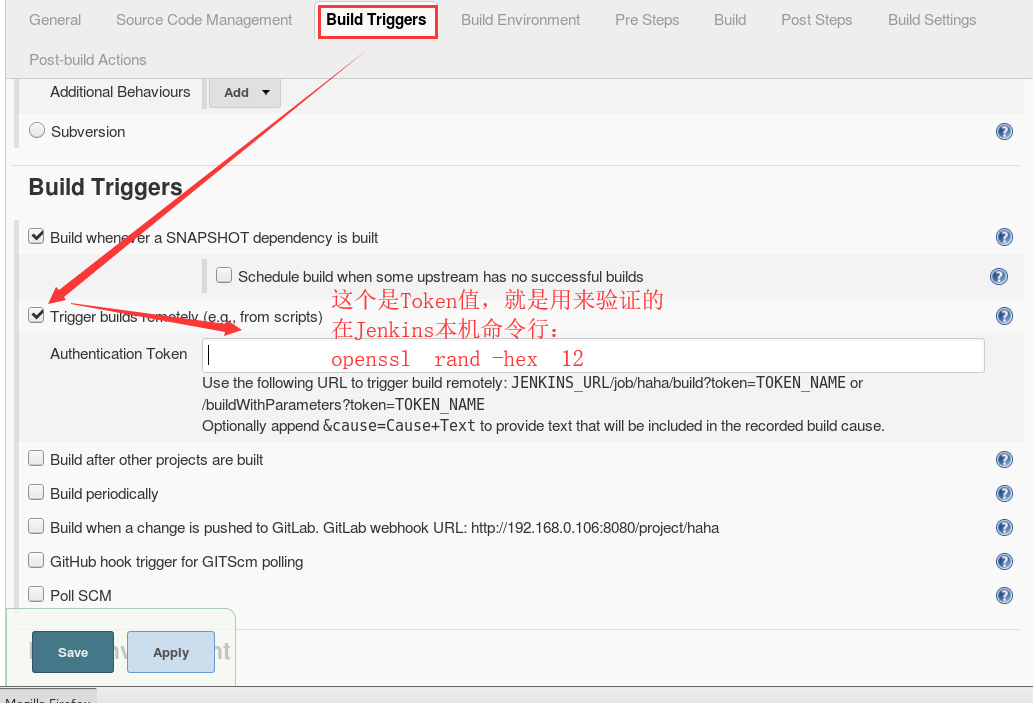Image resolution: width=1034 pixels, height=704 pixels.
Task: Switch to the Source Code Management tab
Action: tap(204, 20)
